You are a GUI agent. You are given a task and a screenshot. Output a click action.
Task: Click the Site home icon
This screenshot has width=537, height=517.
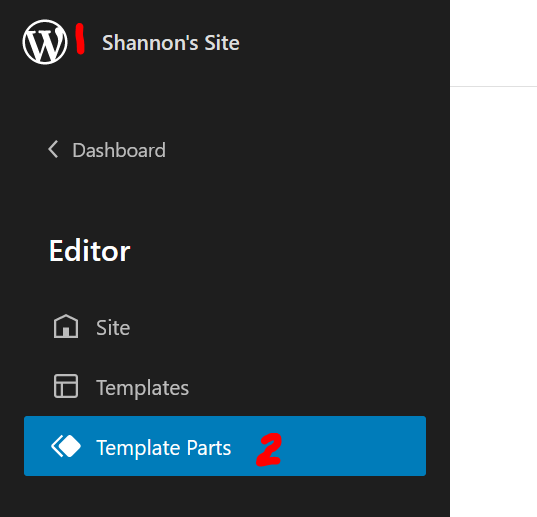click(66, 326)
